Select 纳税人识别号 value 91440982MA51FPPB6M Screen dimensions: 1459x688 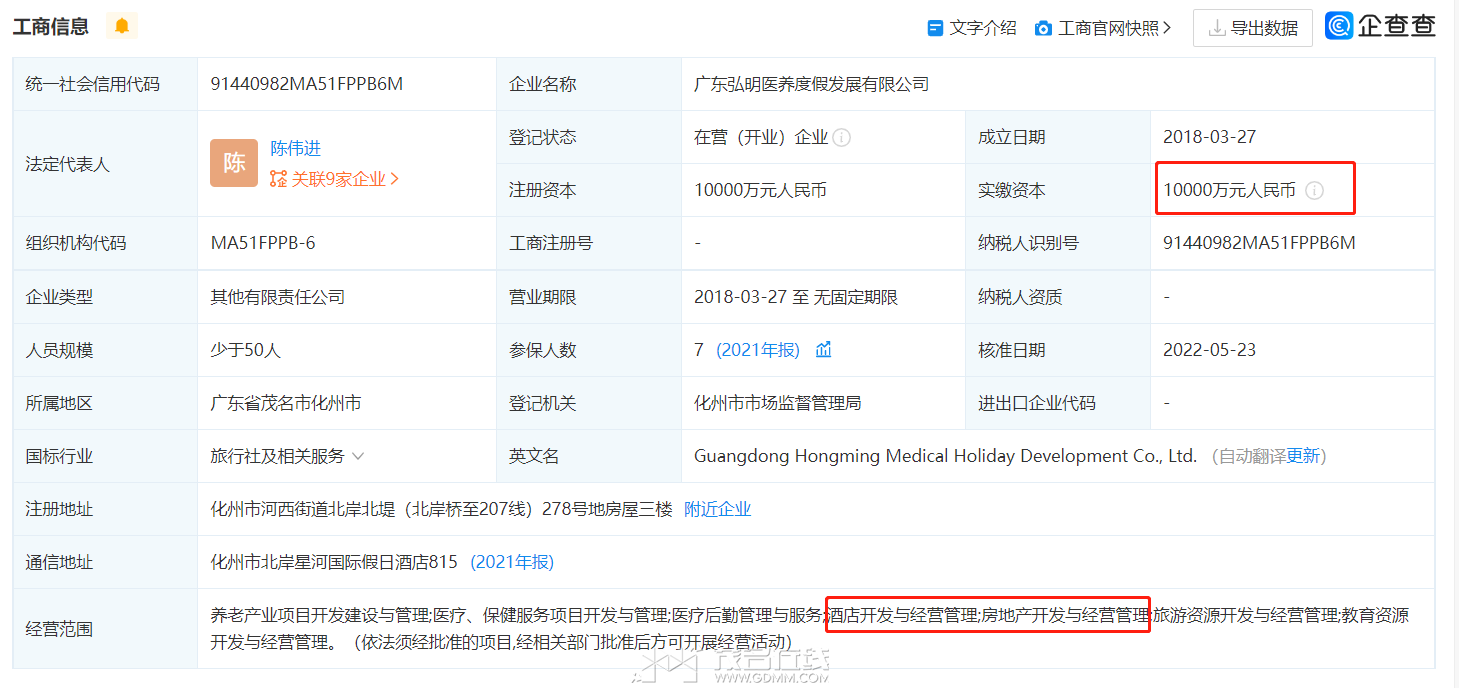[1259, 243]
